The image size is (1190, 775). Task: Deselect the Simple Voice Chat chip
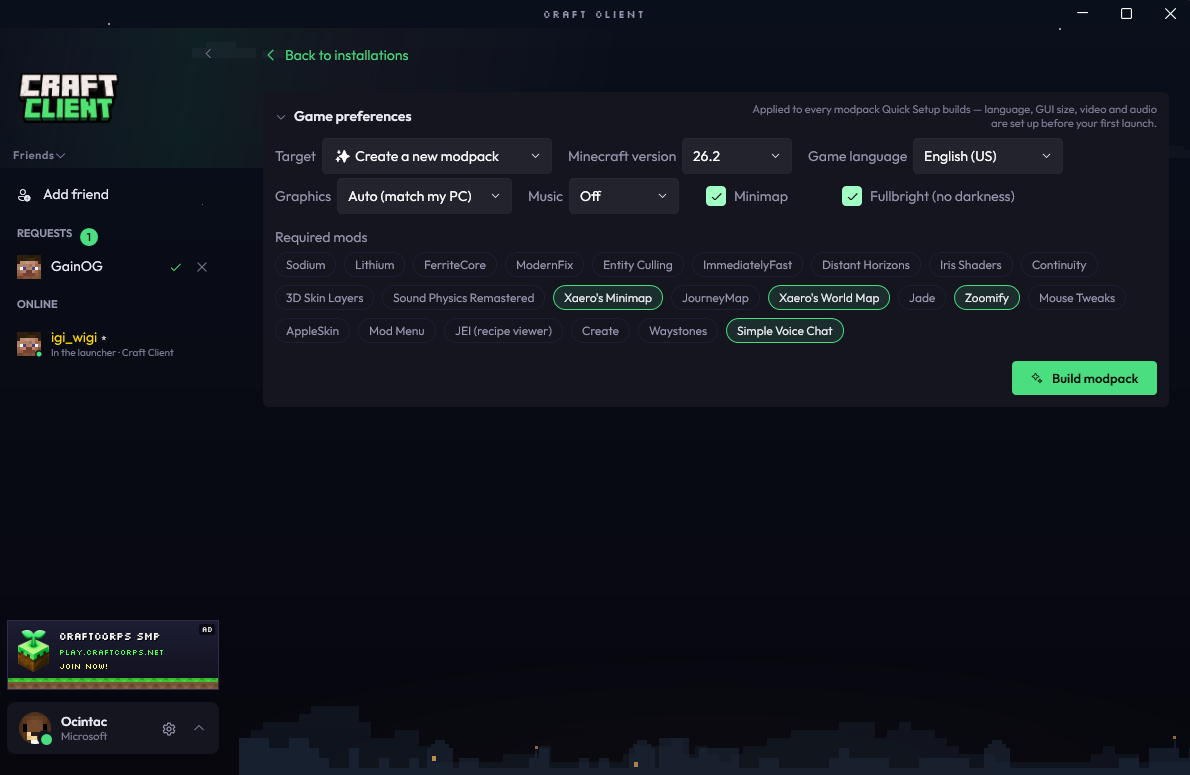tap(784, 331)
